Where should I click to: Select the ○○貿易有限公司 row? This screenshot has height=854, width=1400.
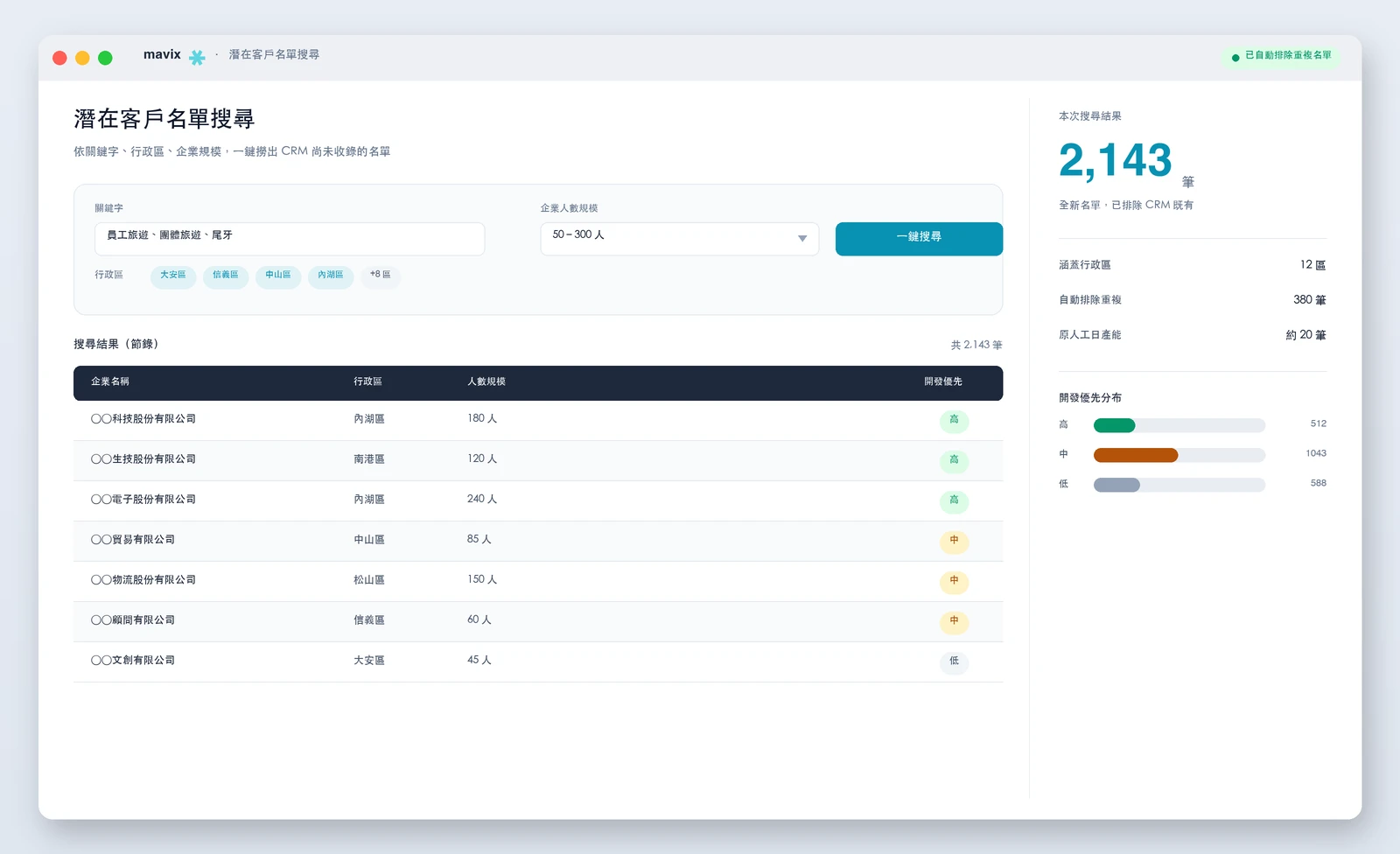click(538, 541)
